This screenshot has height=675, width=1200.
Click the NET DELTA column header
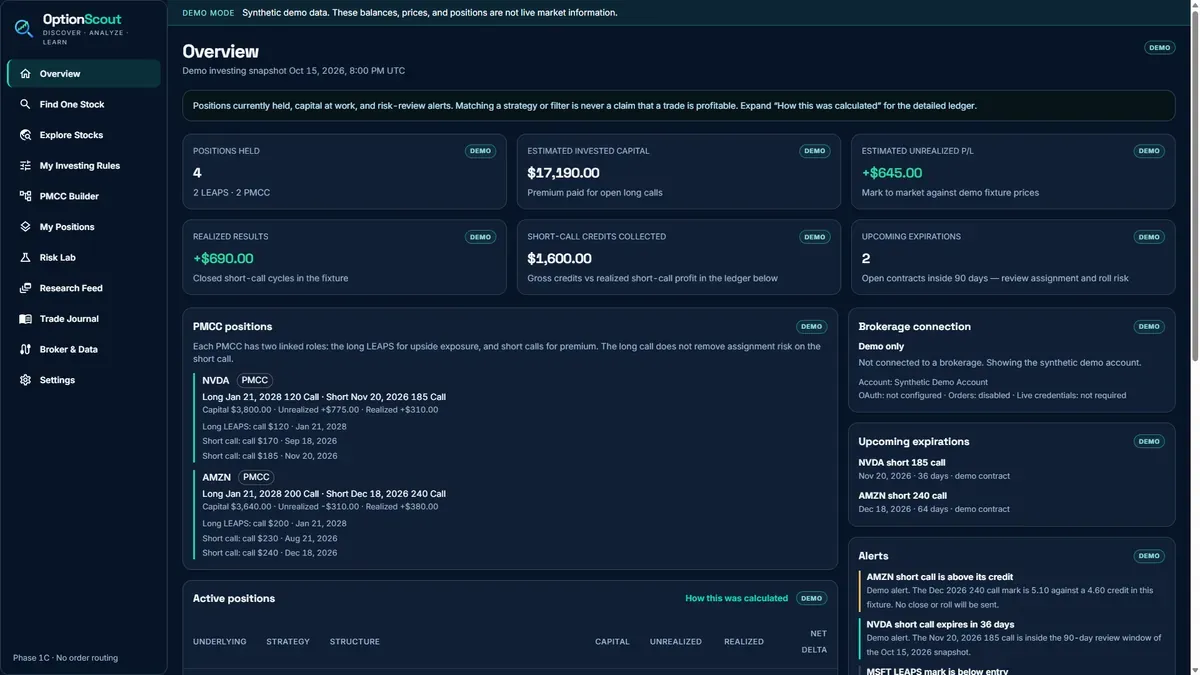(x=815, y=641)
